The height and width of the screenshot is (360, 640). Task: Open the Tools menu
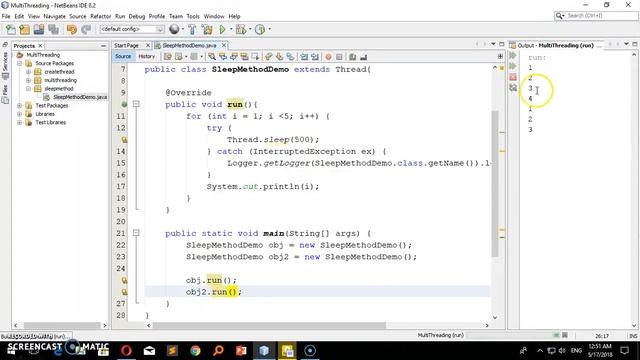point(193,16)
